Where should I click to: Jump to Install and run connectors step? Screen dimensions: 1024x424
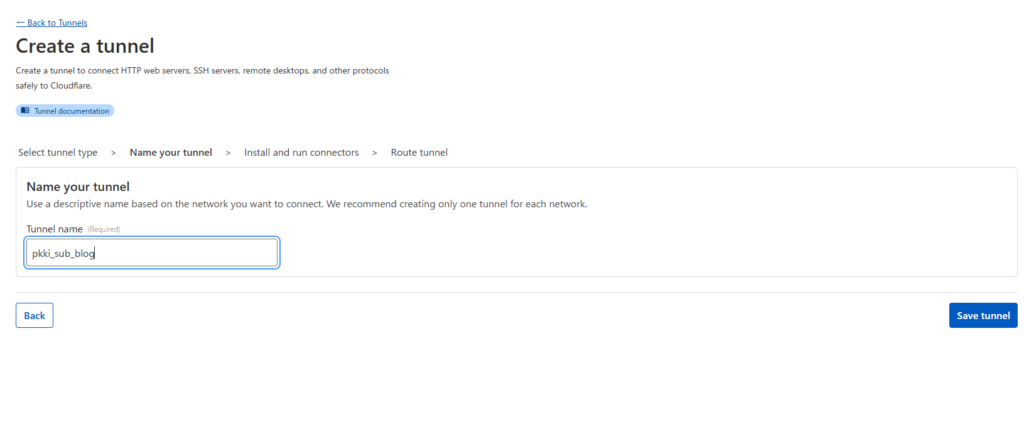(x=301, y=153)
